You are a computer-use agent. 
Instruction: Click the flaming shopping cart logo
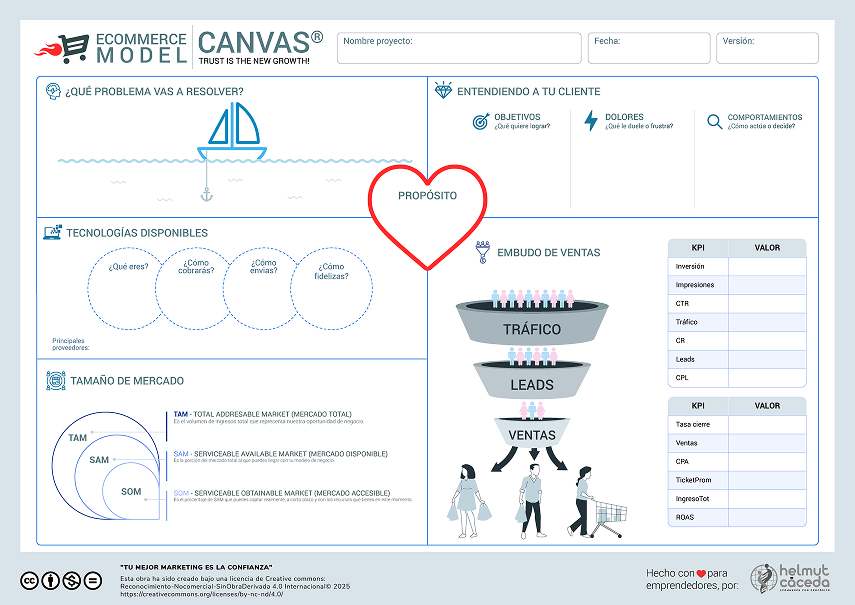point(62,48)
